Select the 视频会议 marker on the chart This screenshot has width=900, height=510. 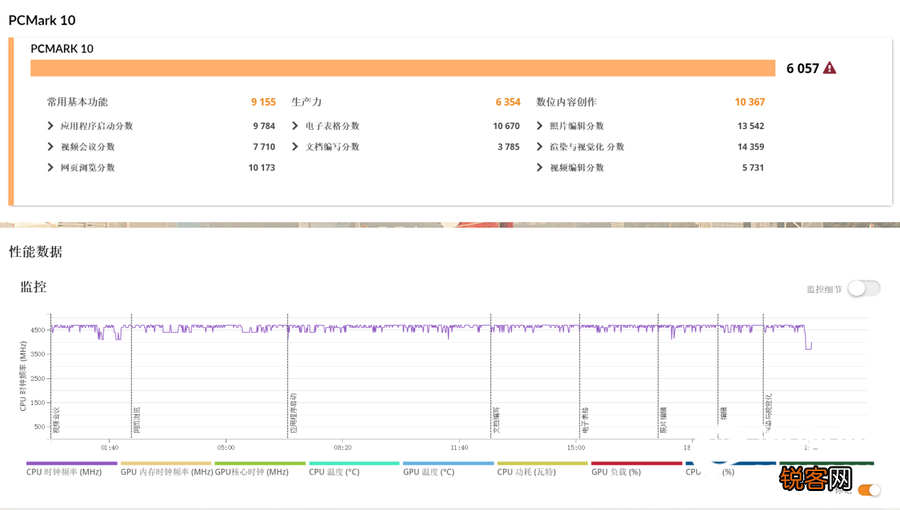[x=56, y=420]
